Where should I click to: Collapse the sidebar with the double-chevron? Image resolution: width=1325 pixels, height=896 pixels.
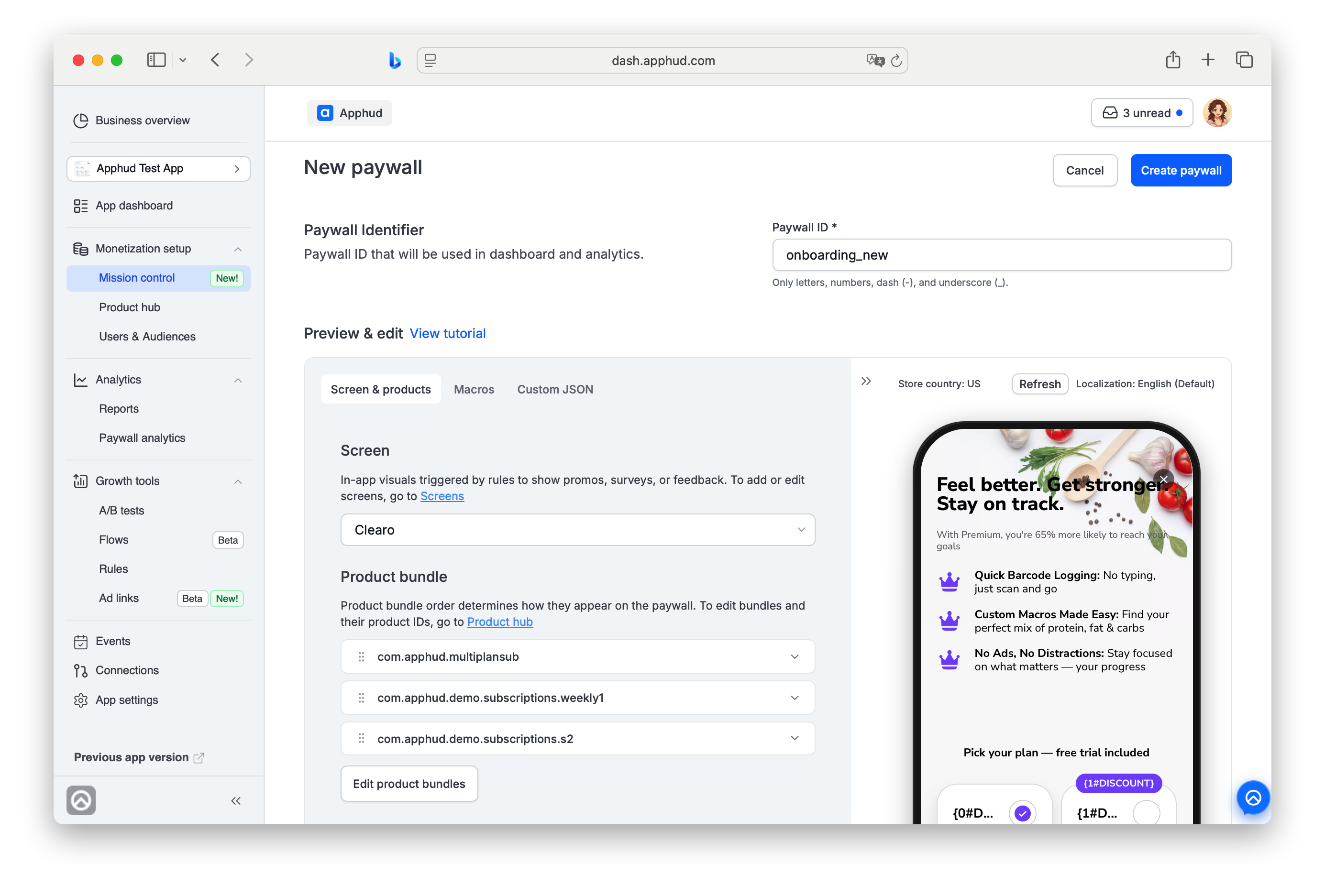click(x=235, y=801)
